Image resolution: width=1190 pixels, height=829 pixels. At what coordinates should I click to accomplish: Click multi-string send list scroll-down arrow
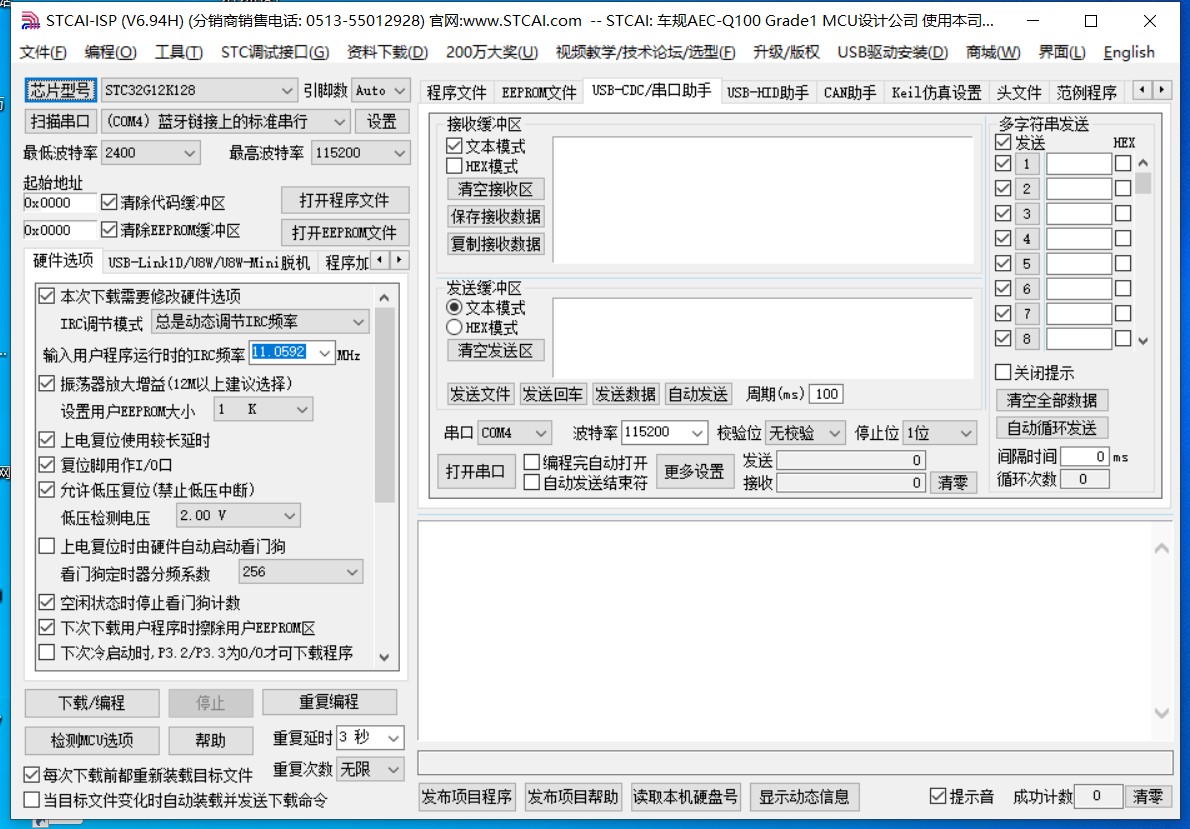pyautogui.click(x=1143, y=341)
